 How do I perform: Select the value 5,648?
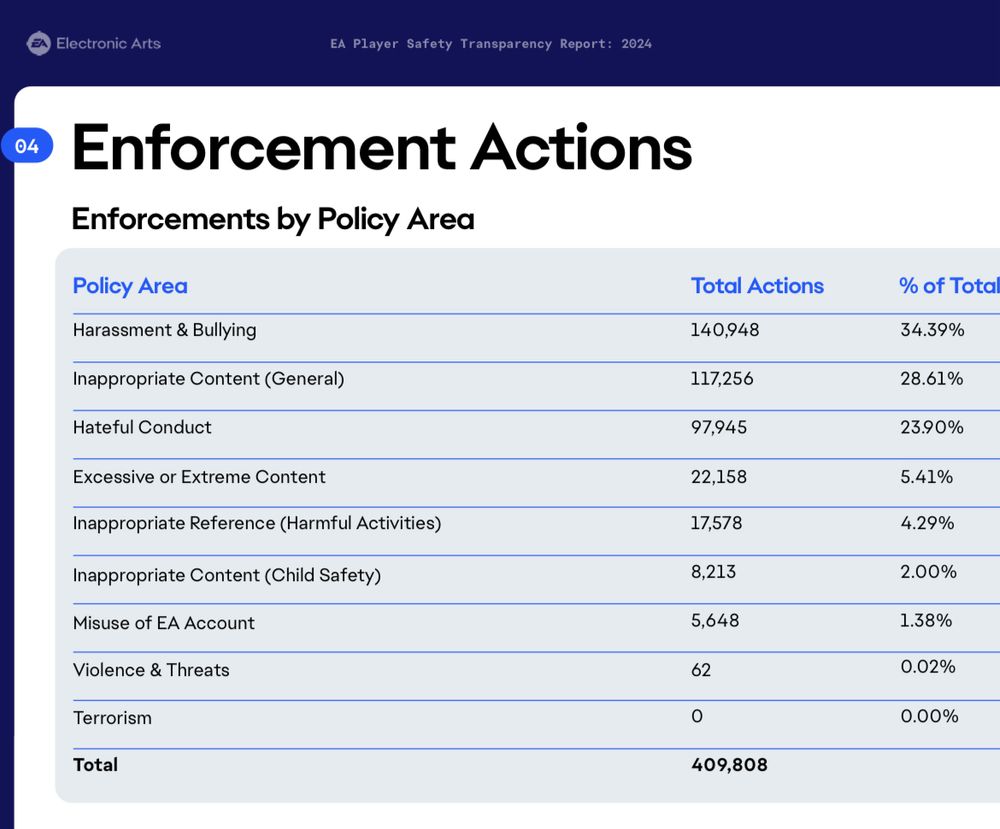pyautogui.click(x=715, y=620)
